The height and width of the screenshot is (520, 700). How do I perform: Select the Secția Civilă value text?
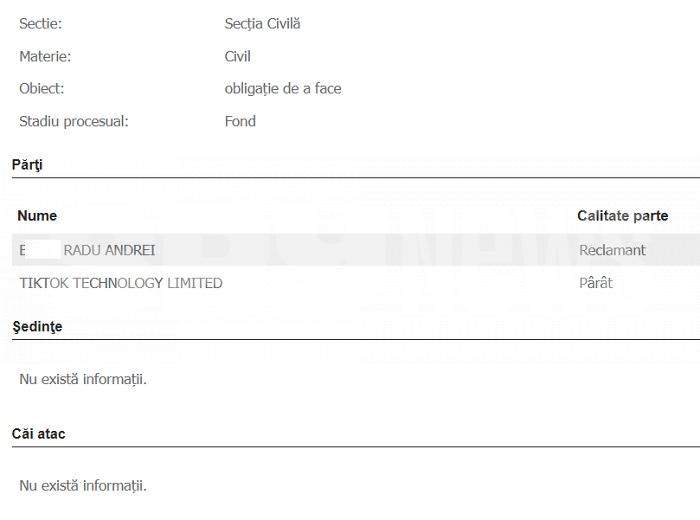[x=262, y=23]
